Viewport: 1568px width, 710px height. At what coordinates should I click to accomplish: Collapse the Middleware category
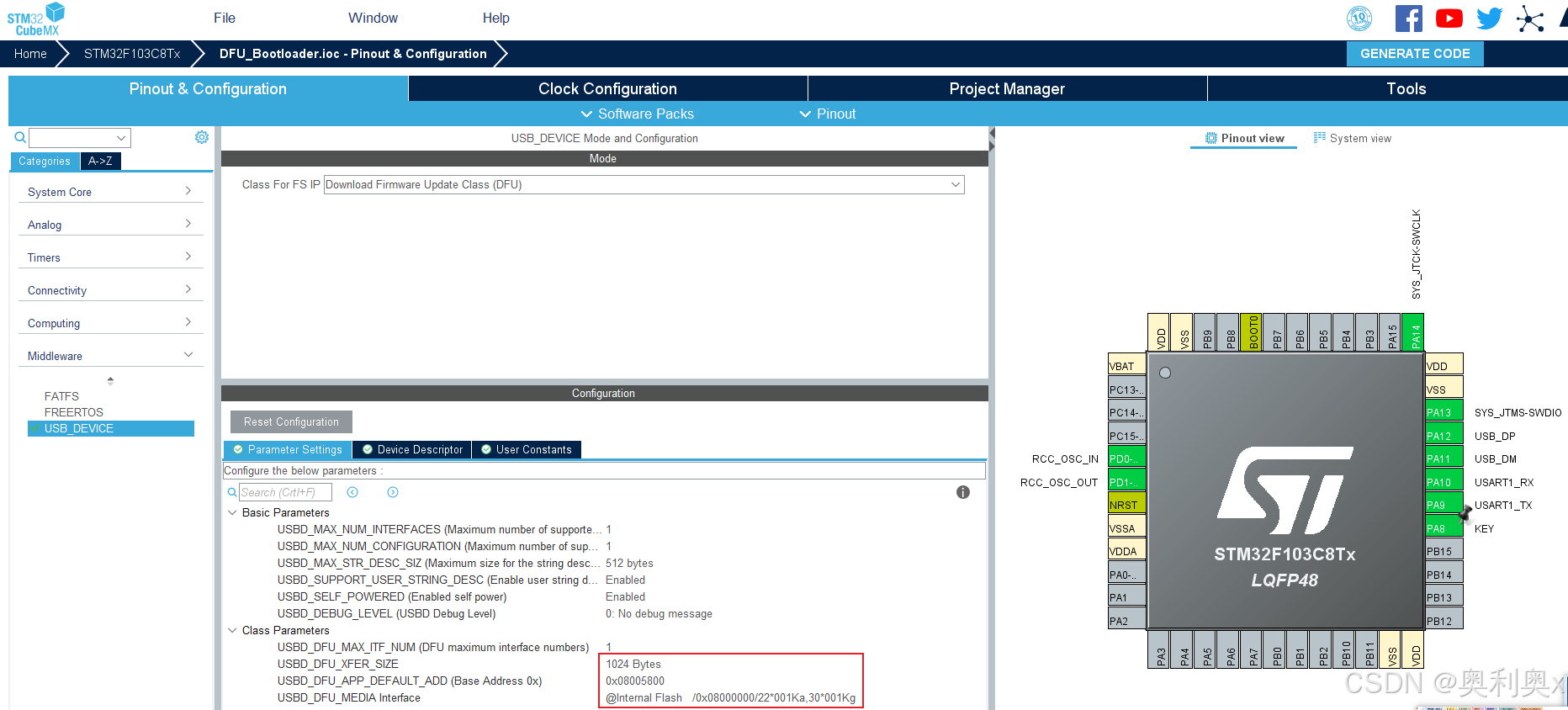pos(110,356)
